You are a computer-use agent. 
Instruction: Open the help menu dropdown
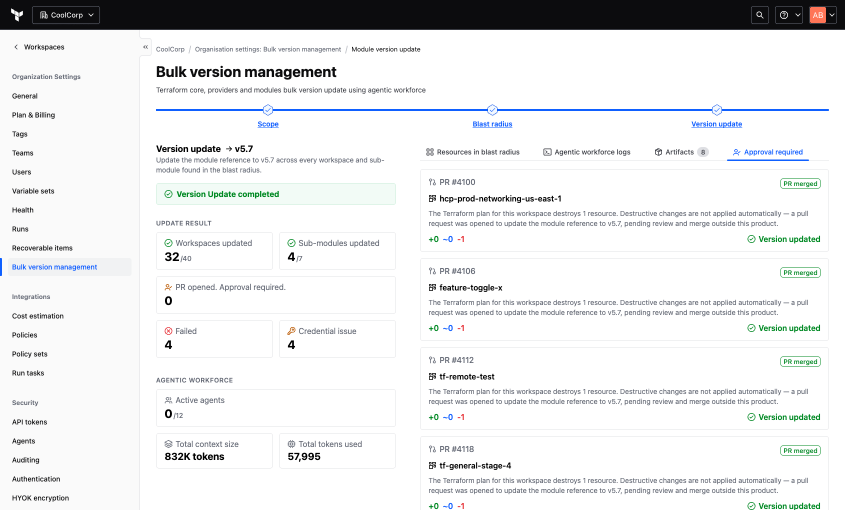coord(789,15)
